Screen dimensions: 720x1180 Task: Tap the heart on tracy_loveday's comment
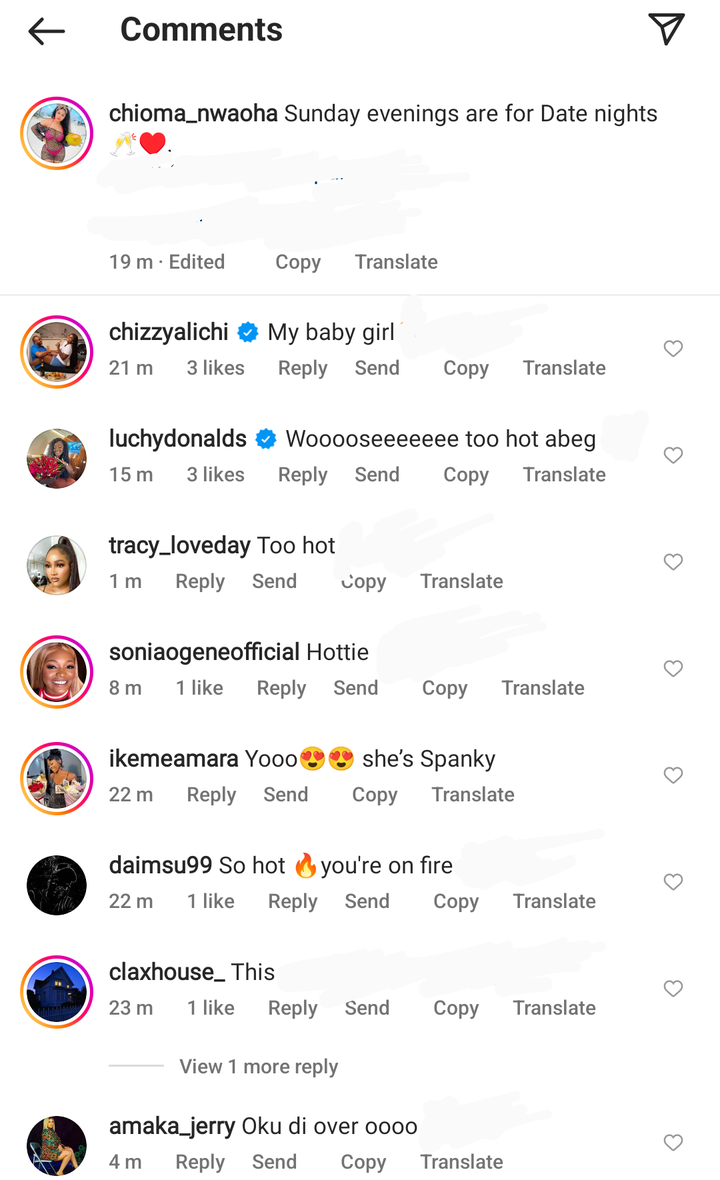[673, 562]
